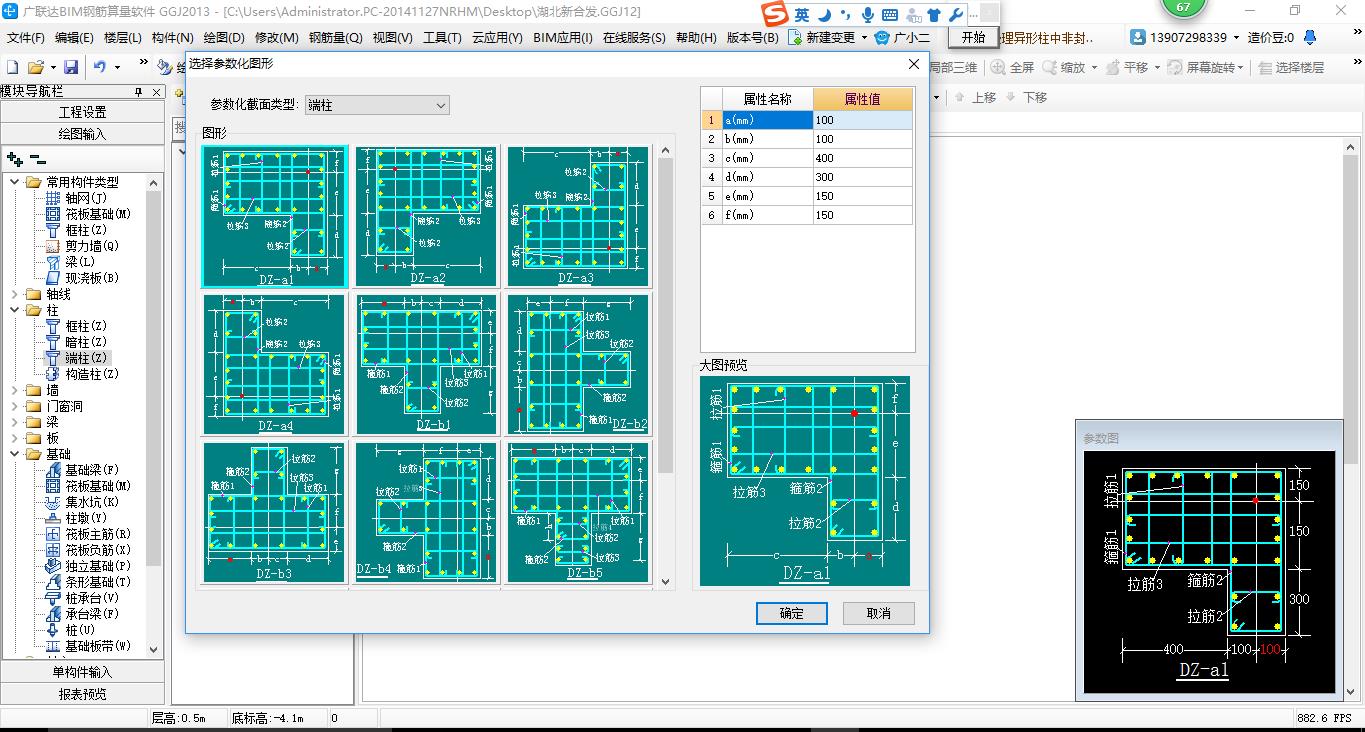Open the BIM应用(I) menu
The width and height of the screenshot is (1365, 732).
click(562, 38)
